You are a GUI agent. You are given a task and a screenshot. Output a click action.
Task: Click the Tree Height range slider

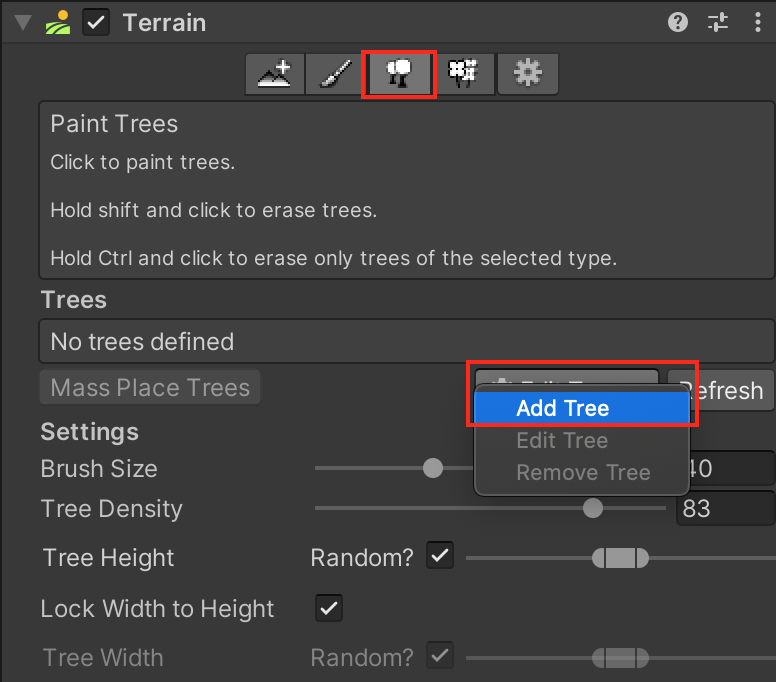[x=620, y=557]
